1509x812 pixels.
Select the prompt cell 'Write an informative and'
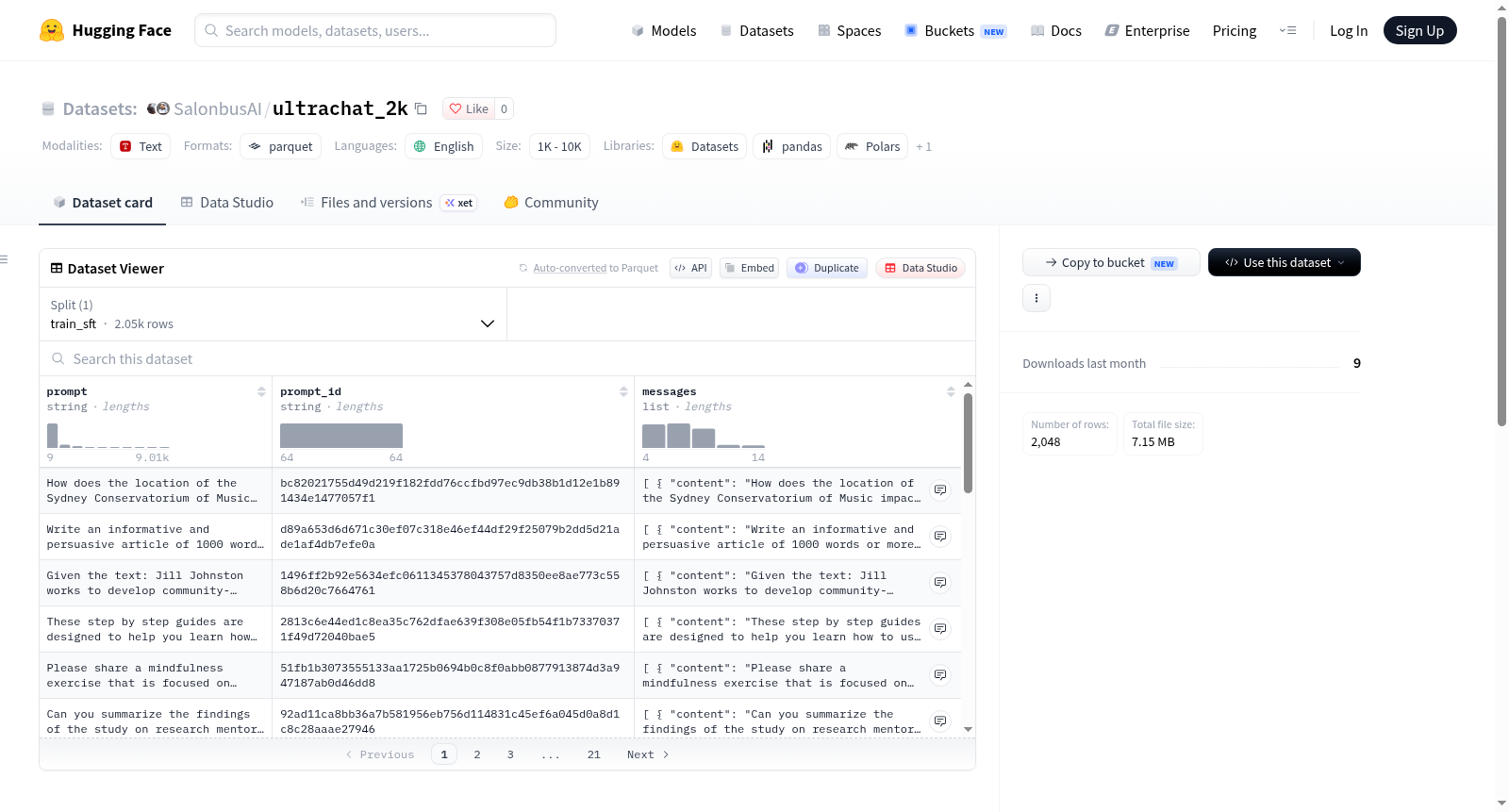tap(157, 537)
